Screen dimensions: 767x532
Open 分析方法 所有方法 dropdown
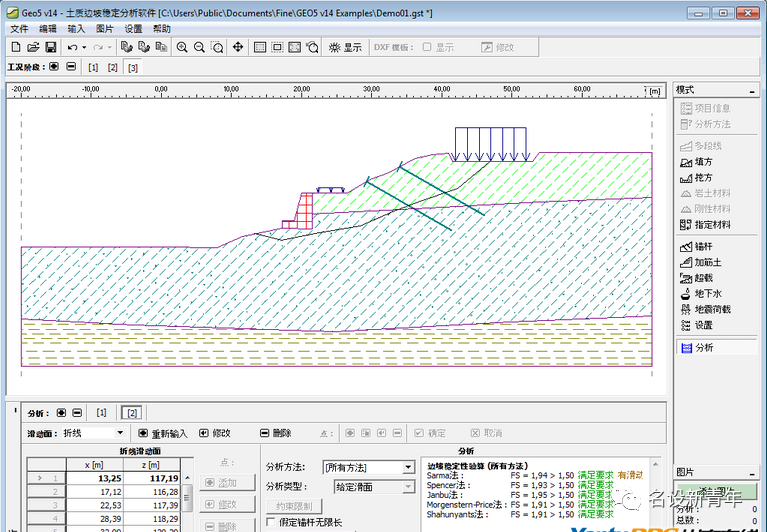click(369, 467)
